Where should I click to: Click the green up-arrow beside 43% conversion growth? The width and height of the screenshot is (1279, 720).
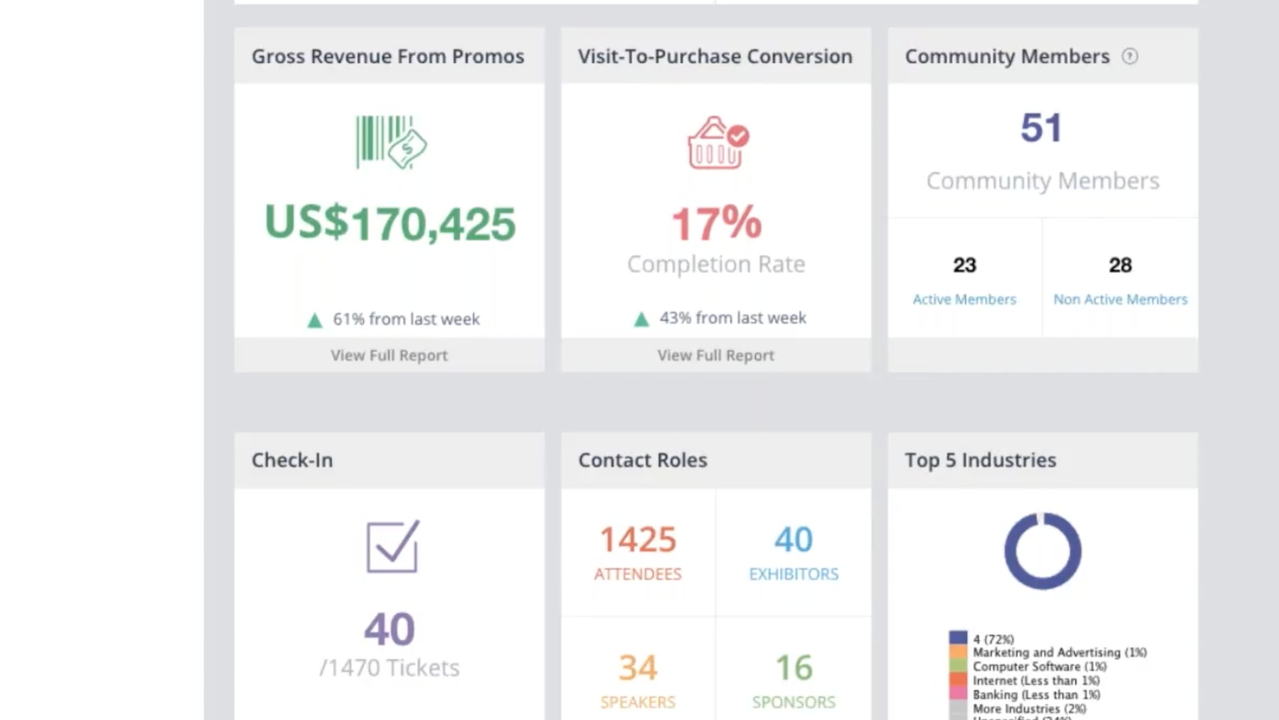[x=641, y=318]
